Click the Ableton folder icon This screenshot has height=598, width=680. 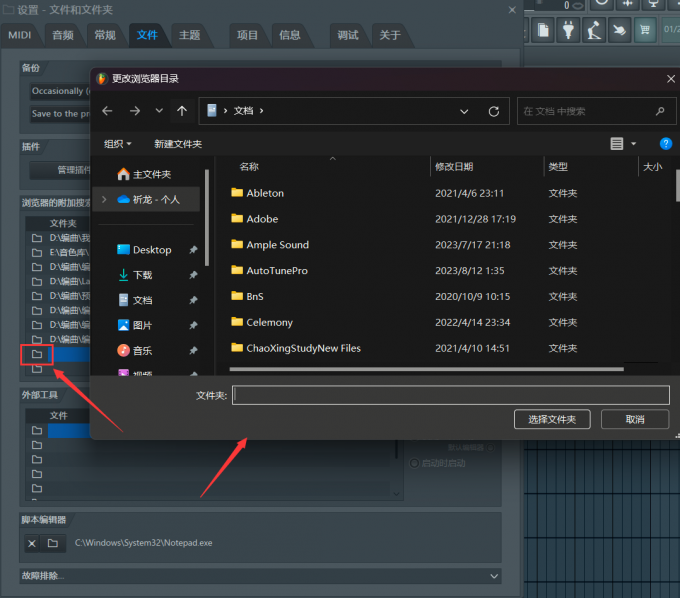pyautogui.click(x=237, y=192)
